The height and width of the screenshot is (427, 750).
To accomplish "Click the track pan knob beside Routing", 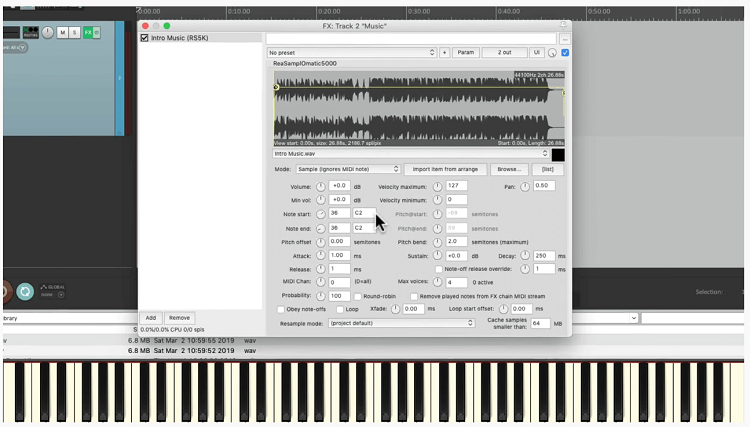I will (47, 33).
